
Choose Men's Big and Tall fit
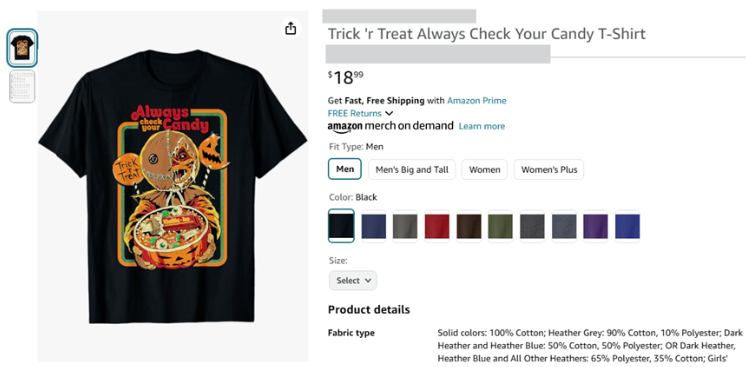(412, 169)
